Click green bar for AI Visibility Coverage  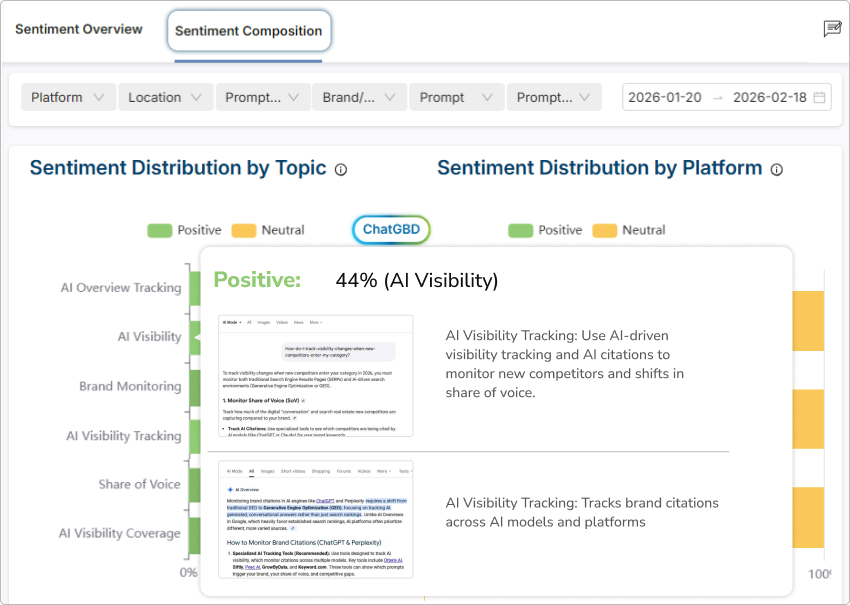click(x=193, y=534)
